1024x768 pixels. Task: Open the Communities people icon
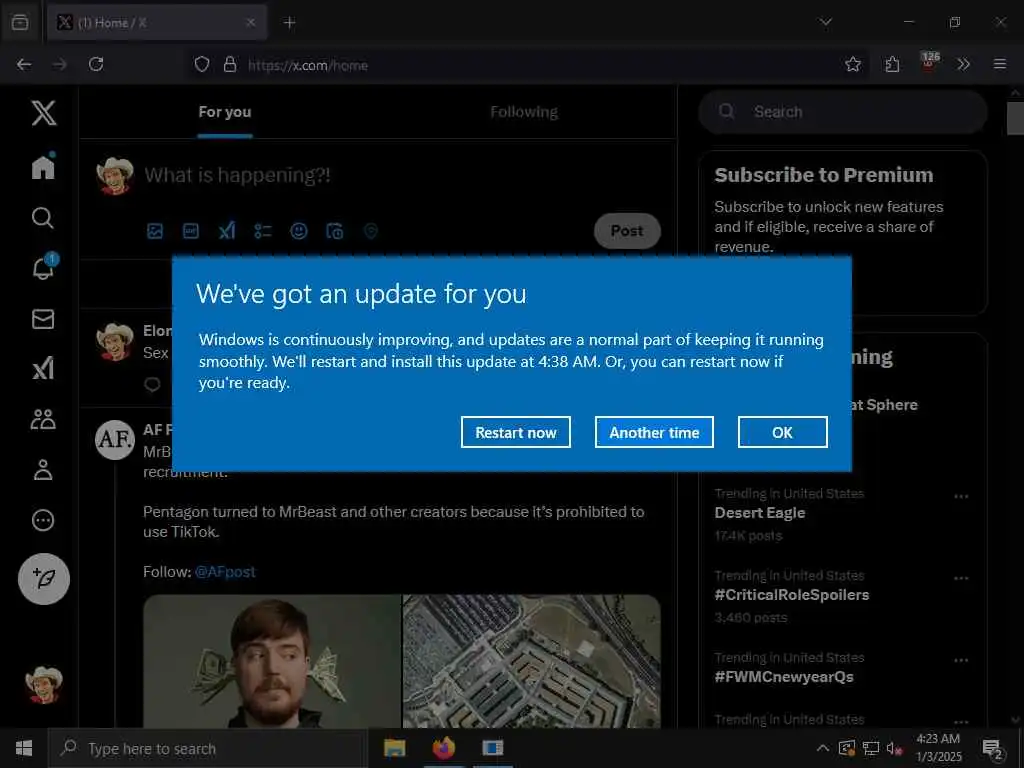[43, 419]
